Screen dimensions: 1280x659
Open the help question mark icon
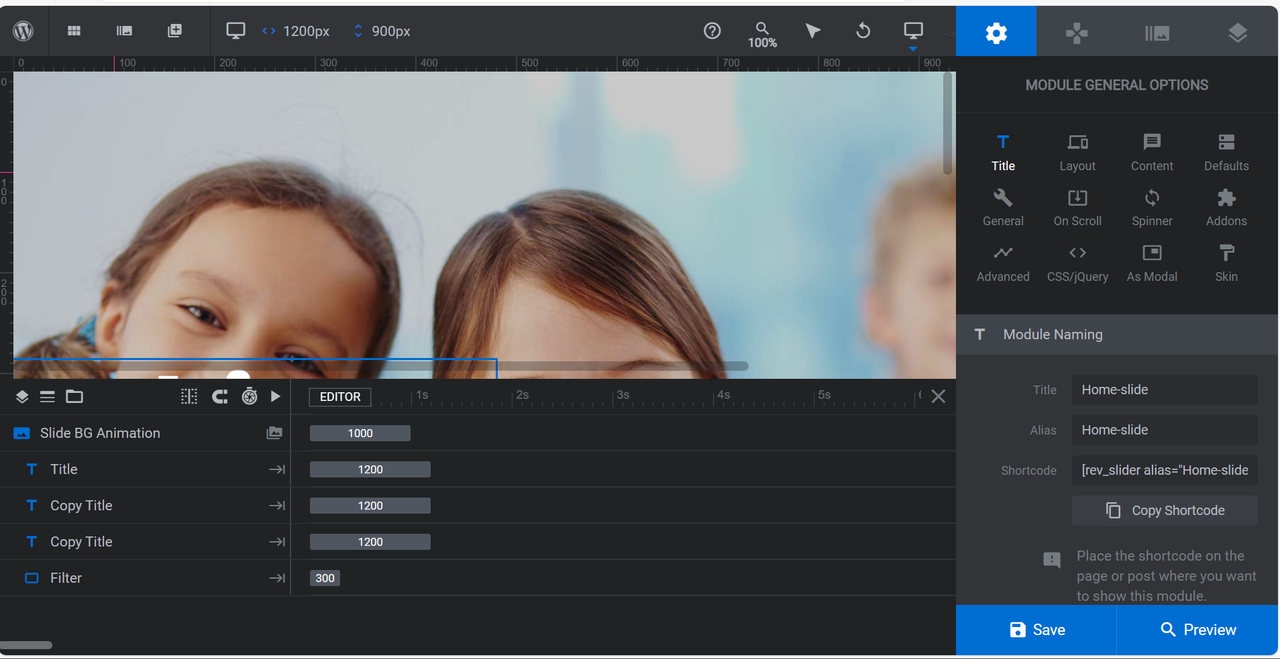point(712,31)
